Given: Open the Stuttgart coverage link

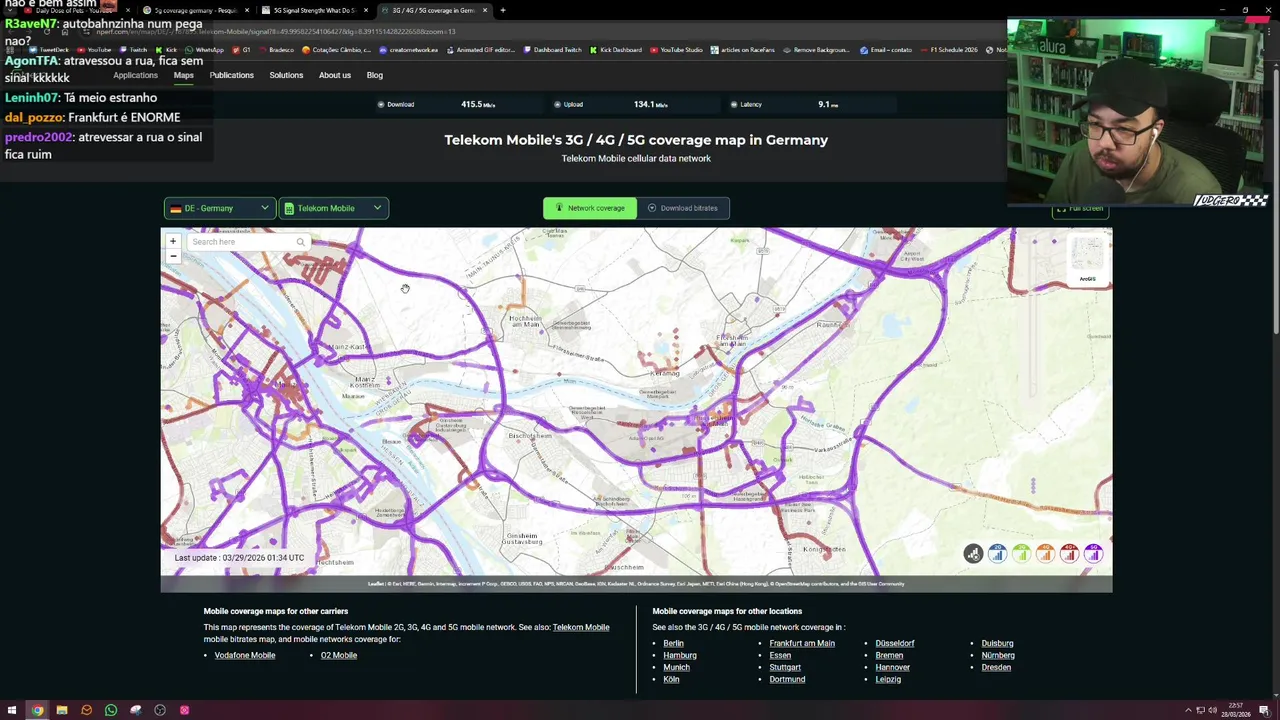Looking at the screenshot, I should (x=785, y=667).
